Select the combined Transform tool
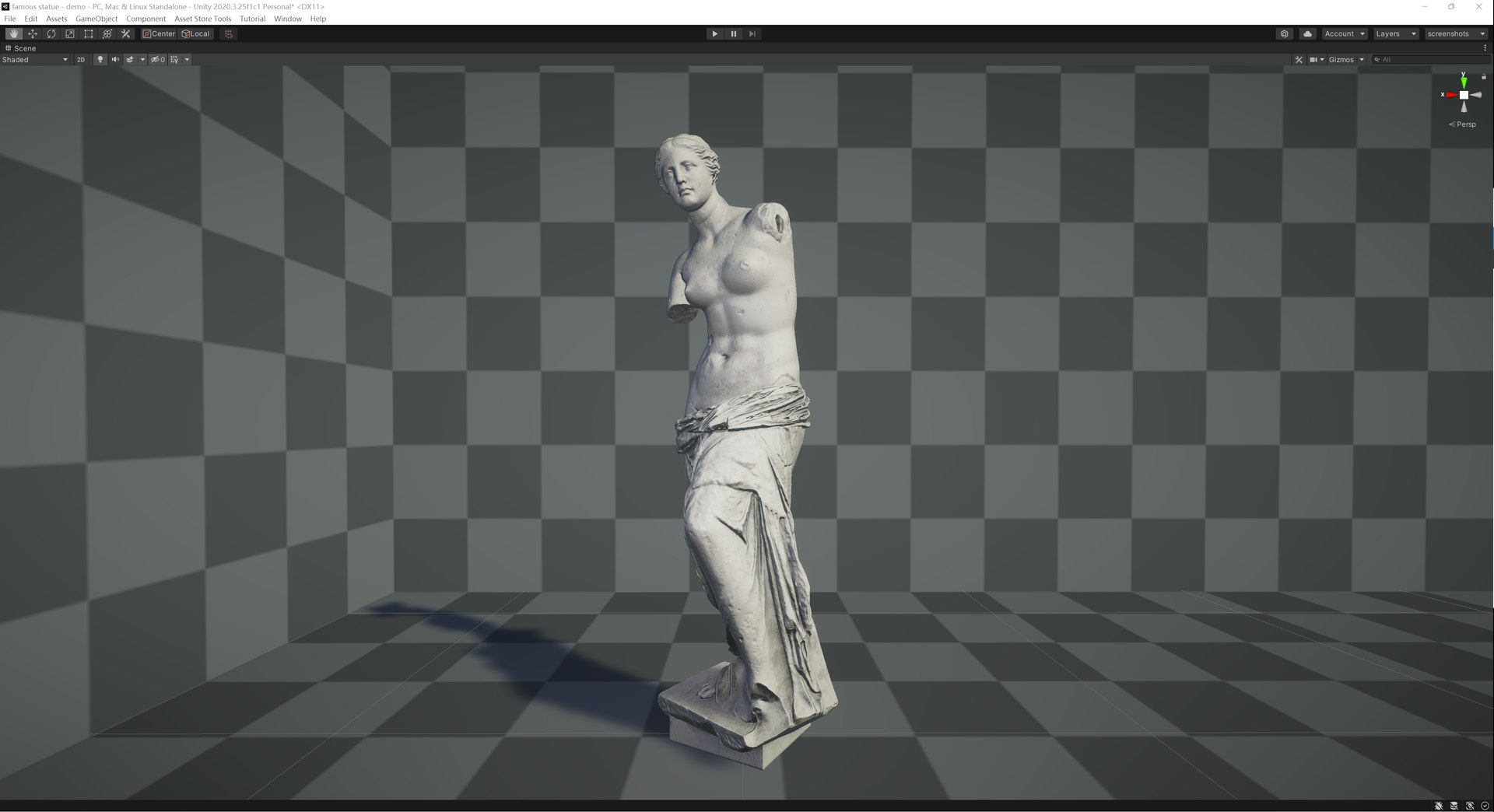 (107, 33)
